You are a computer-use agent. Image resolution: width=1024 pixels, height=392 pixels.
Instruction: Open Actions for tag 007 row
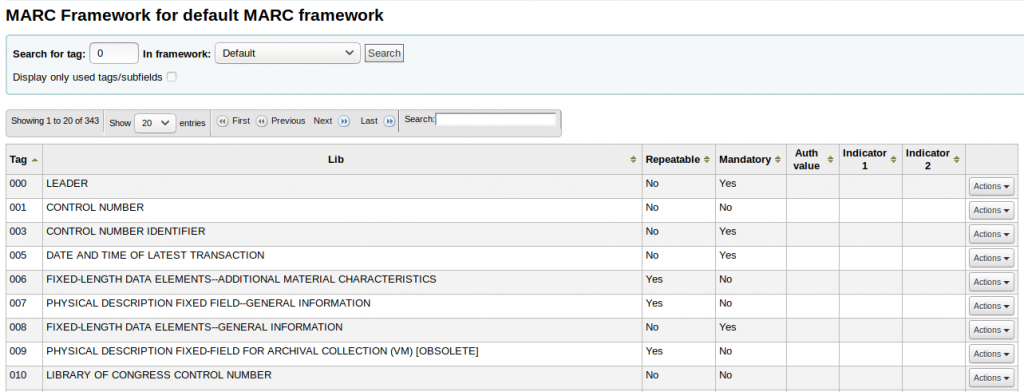991,306
